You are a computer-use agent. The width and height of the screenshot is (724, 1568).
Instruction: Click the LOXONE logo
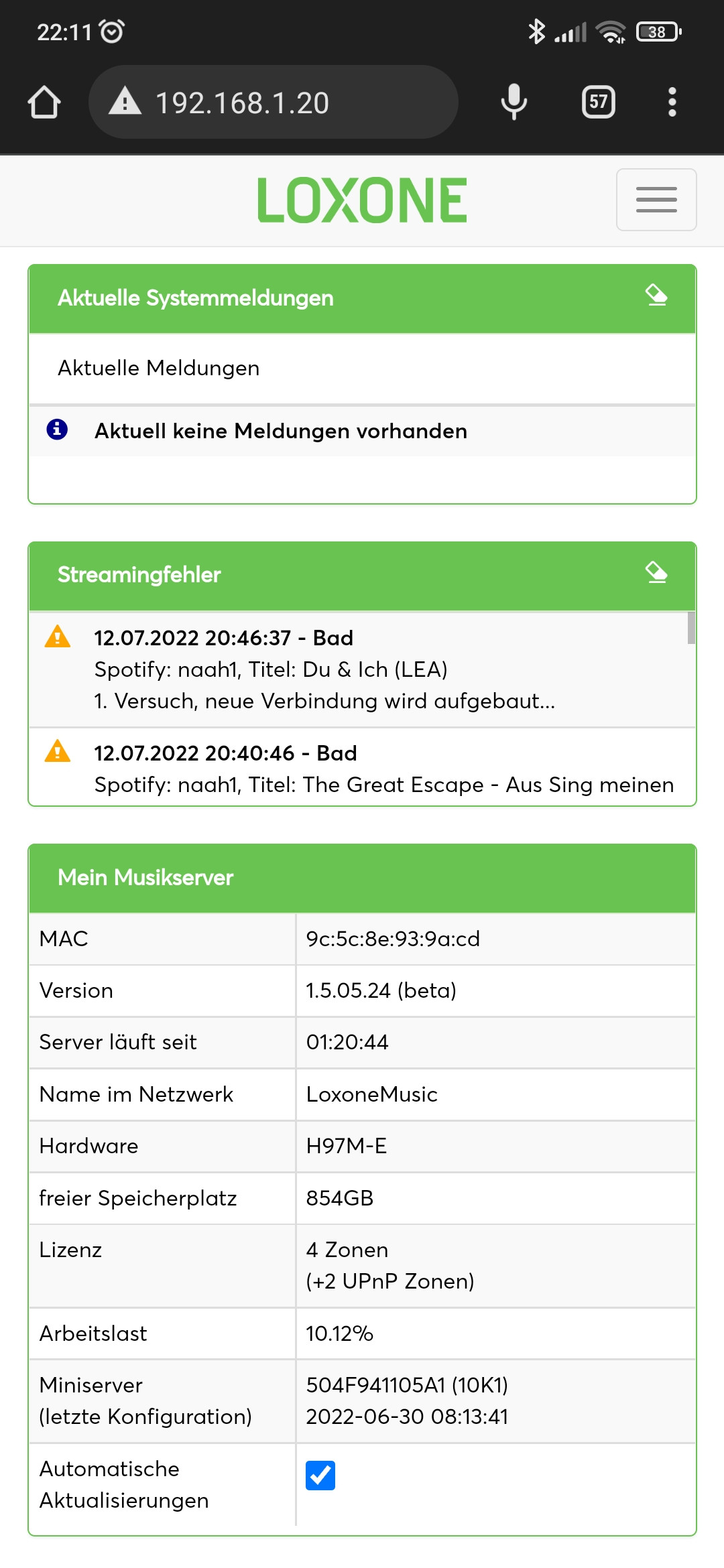coord(362,200)
